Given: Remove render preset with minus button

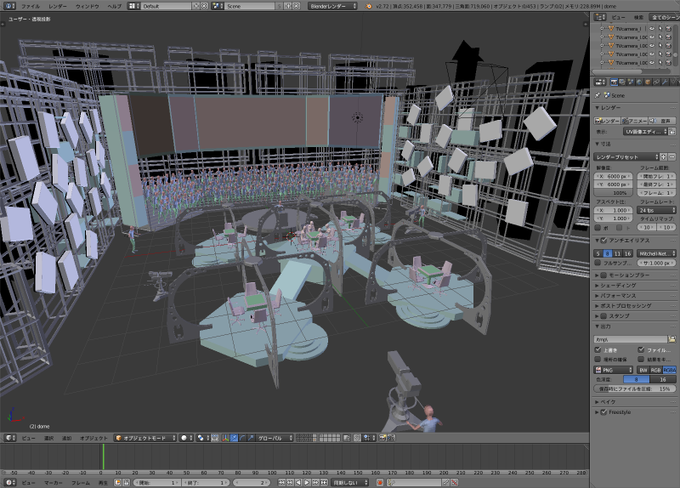Looking at the screenshot, I should [x=672, y=157].
